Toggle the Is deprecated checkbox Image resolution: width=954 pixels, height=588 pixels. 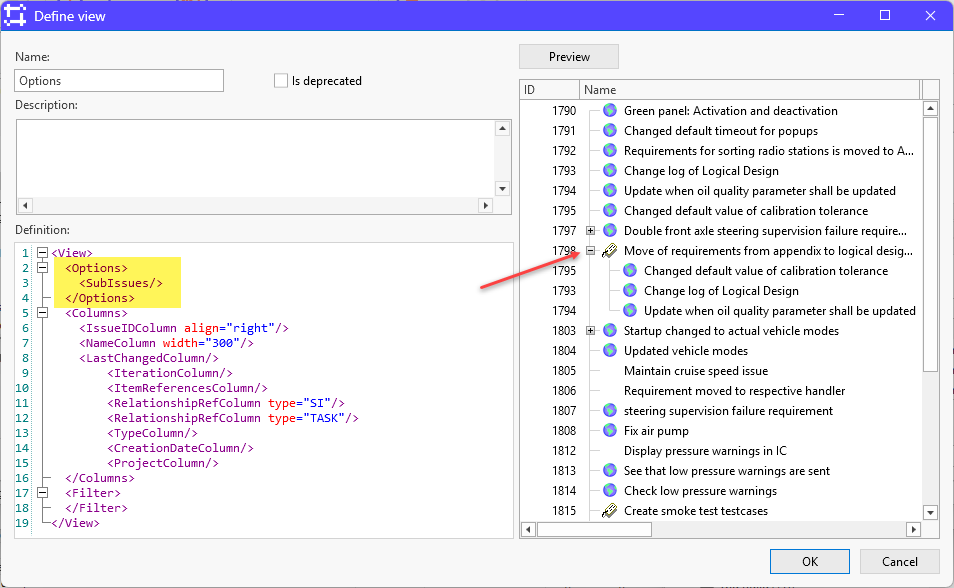pos(280,80)
